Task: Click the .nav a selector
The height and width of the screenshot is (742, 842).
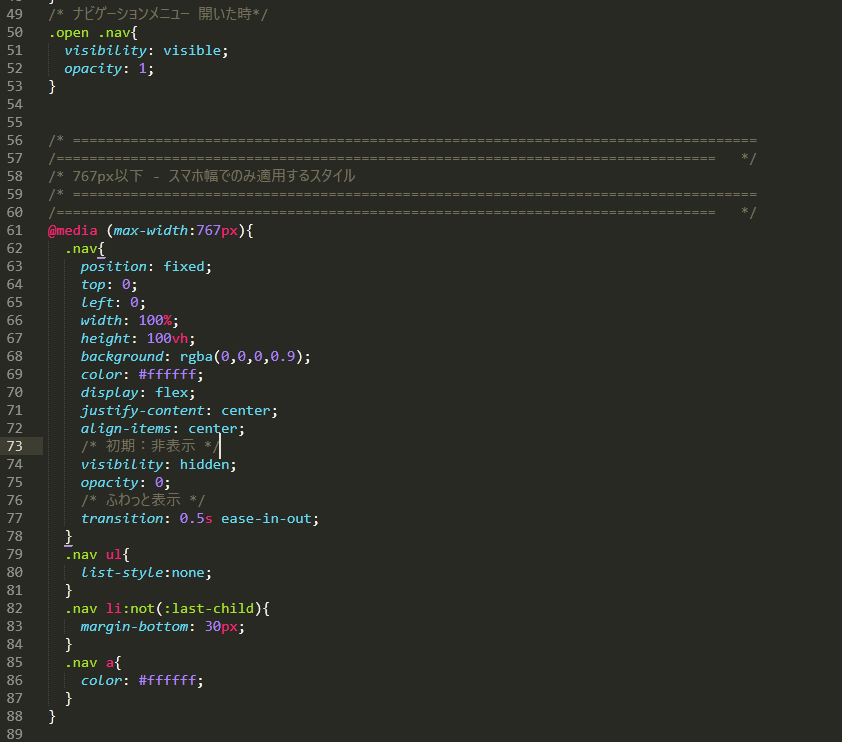Action: tap(89, 663)
